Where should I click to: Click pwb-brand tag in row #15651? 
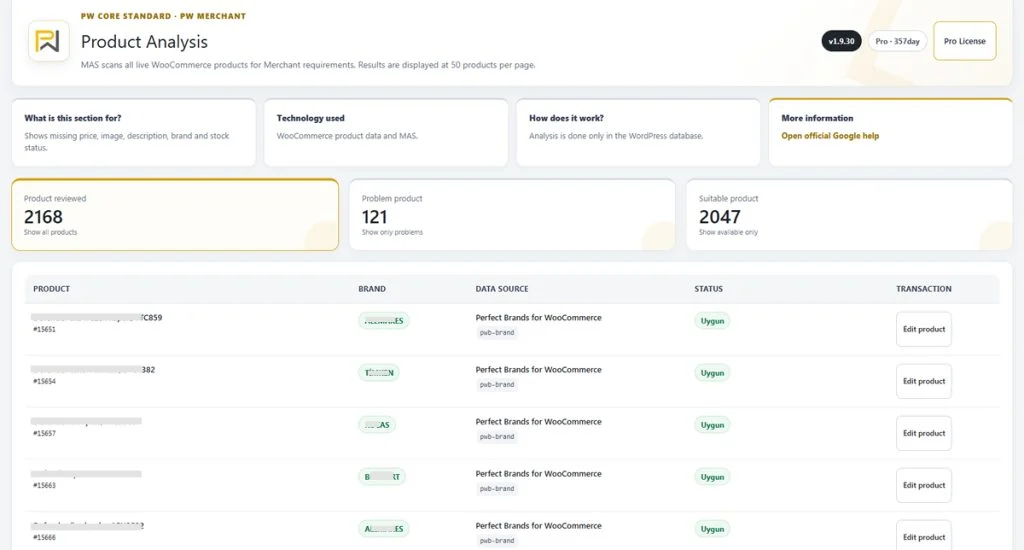(x=497, y=332)
